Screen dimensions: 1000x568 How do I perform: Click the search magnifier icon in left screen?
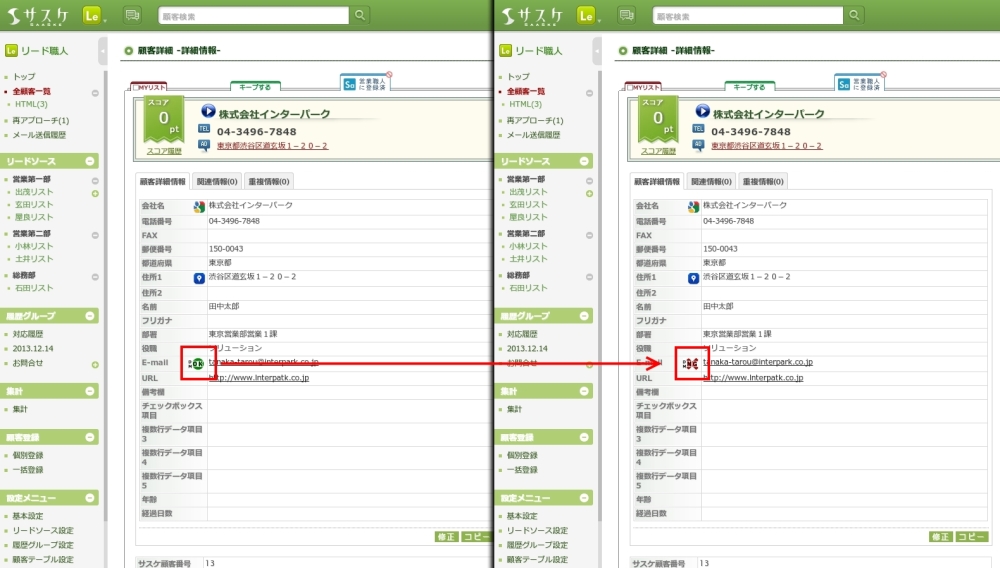pyautogui.click(x=361, y=15)
